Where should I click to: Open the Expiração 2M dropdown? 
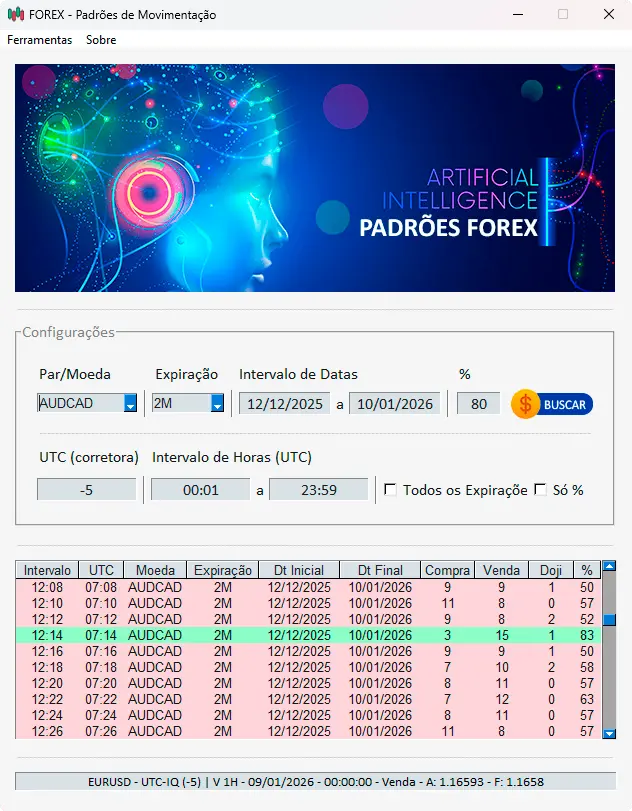click(x=217, y=404)
